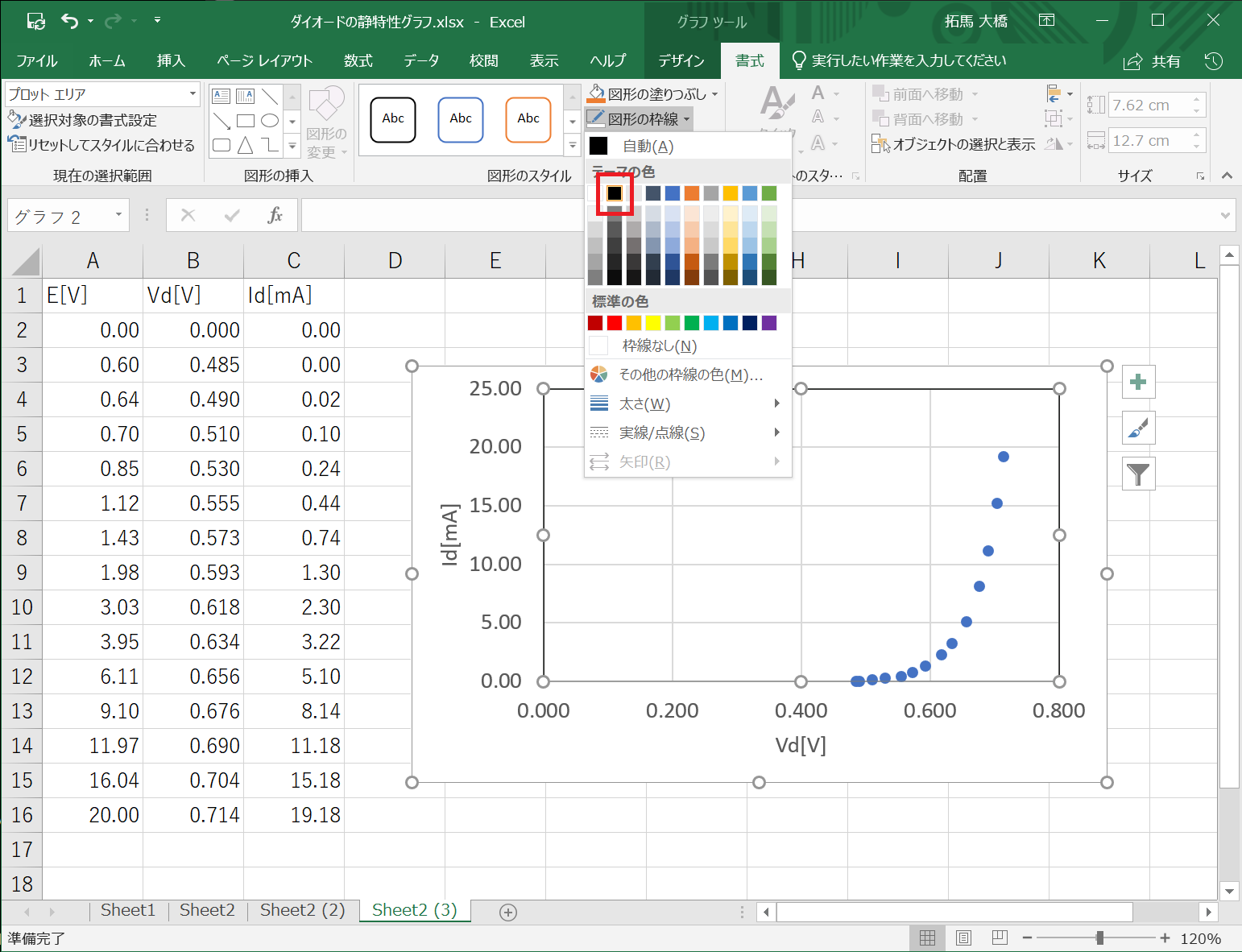Viewport: 1242px width, 952px height.
Task: Open Shape Fill (図形の塗りつぶし) menu
Action: click(x=652, y=94)
